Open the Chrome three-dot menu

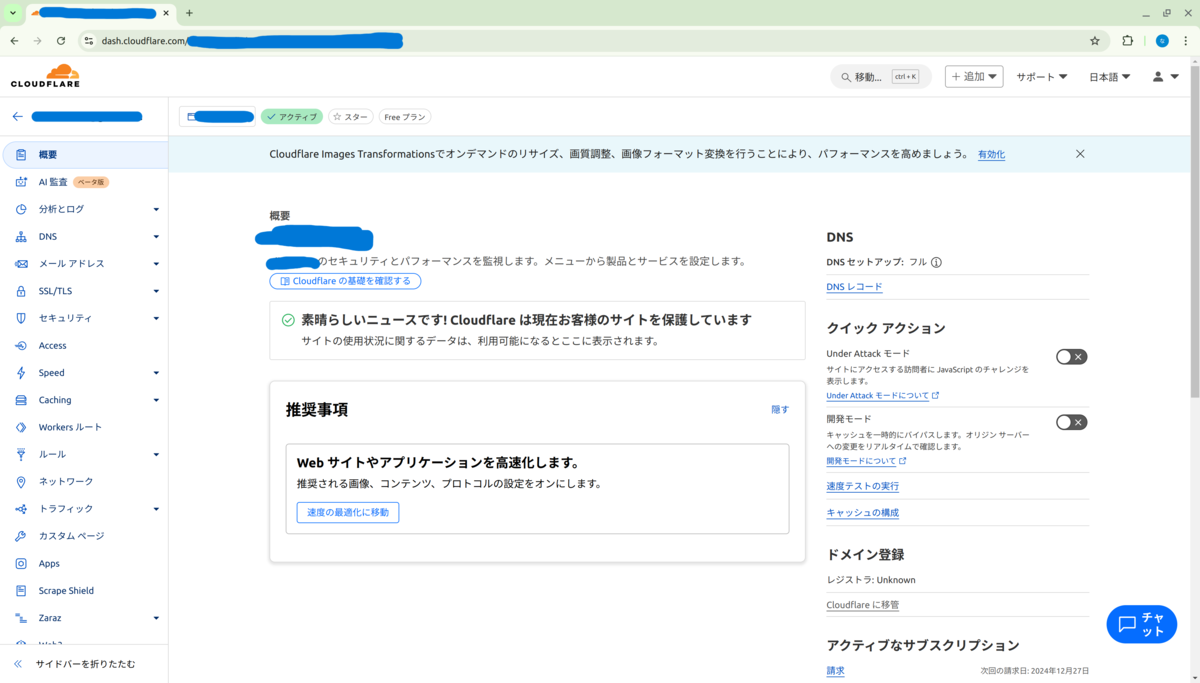[x=1186, y=41]
